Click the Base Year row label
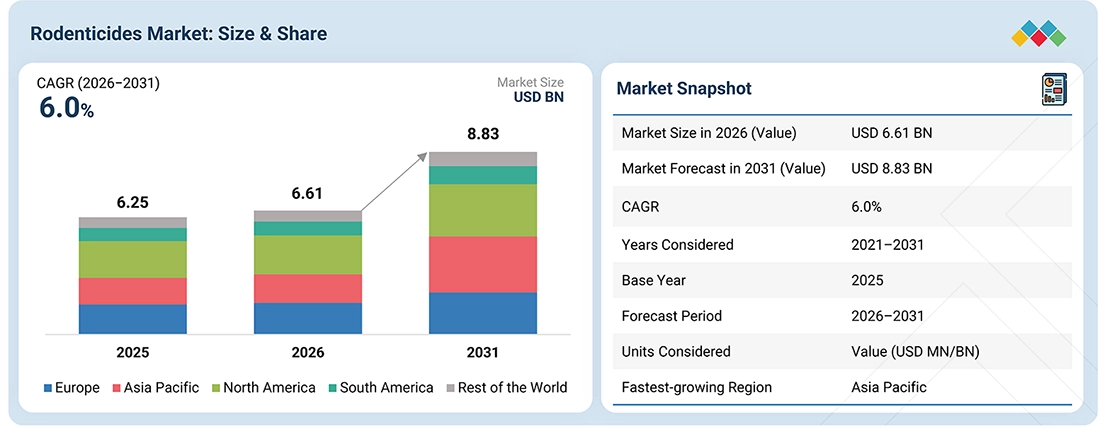 [x=655, y=280]
